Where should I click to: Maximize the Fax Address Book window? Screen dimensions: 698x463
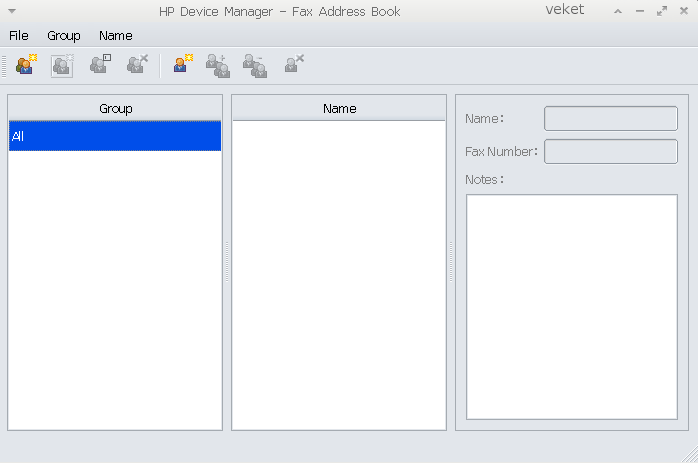(x=662, y=12)
